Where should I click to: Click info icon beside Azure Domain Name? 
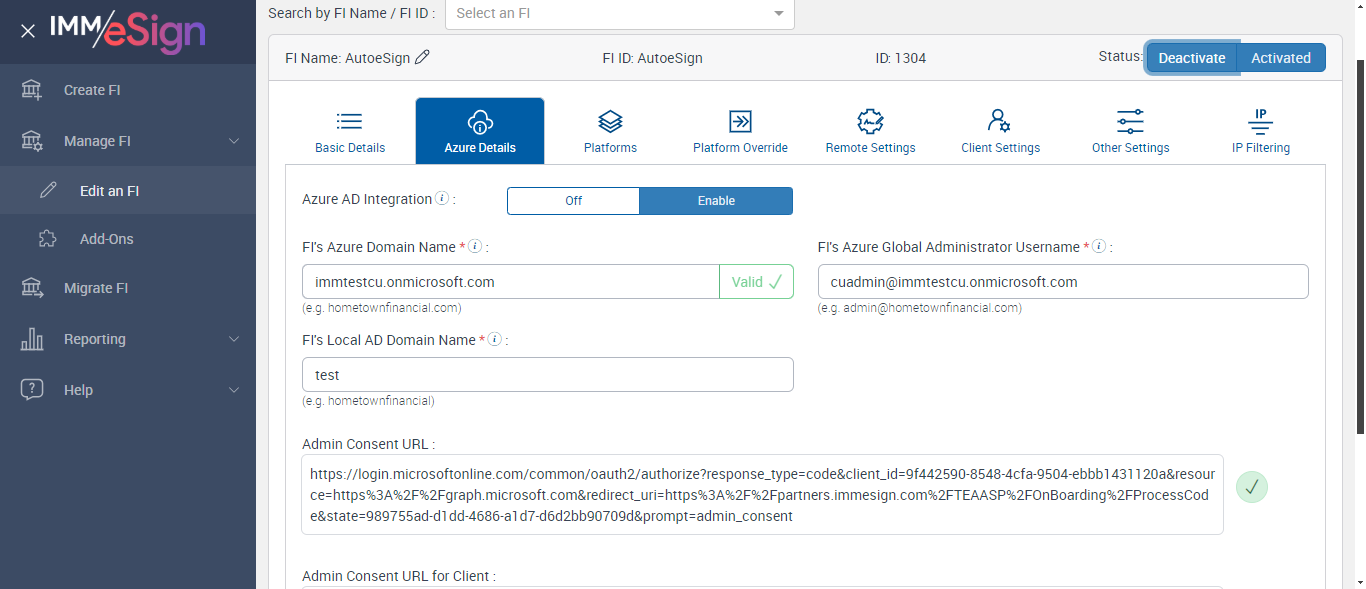pyautogui.click(x=475, y=246)
